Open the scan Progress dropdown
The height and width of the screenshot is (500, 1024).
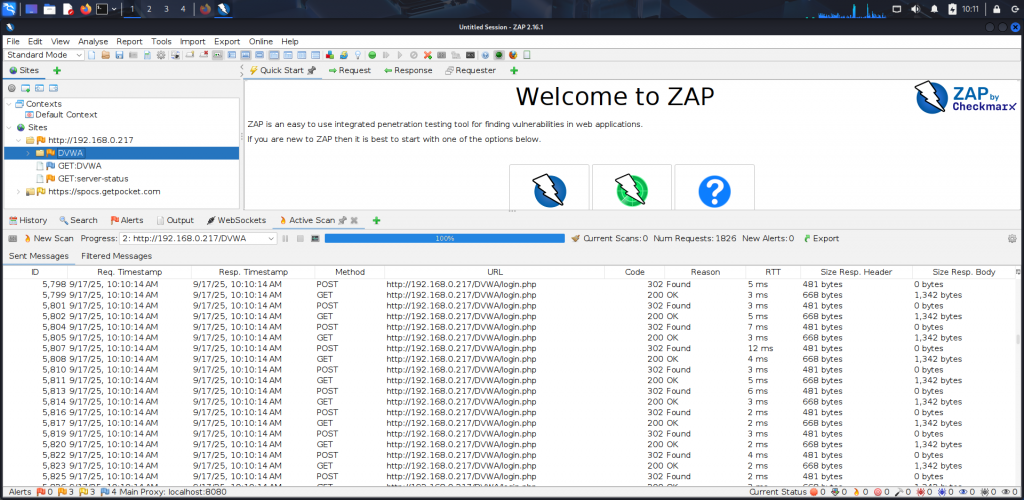point(199,239)
